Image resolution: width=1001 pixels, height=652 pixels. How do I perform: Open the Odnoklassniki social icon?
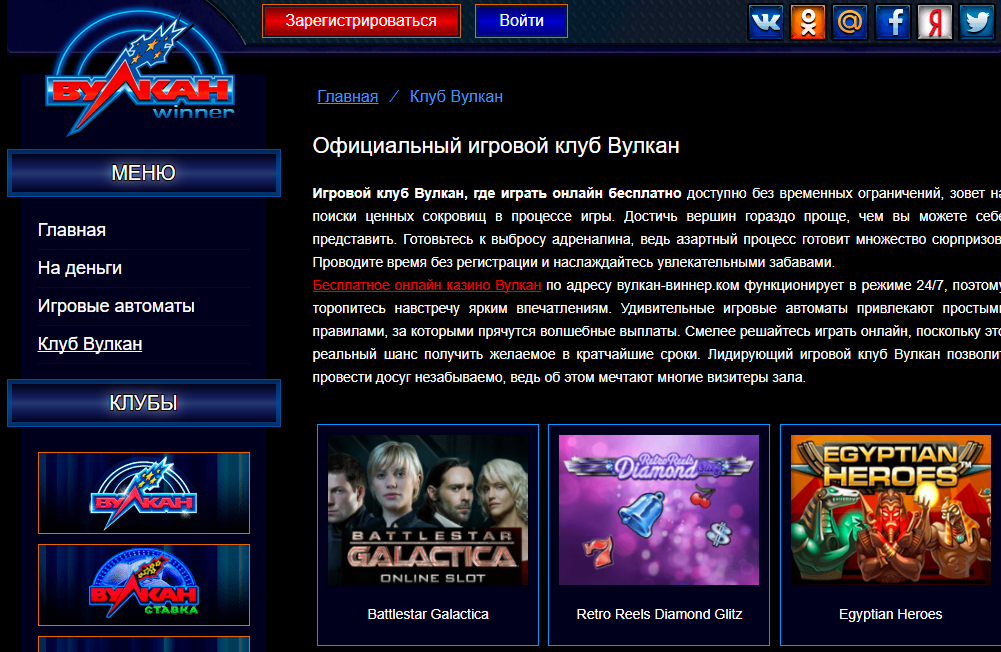coord(808,22)
